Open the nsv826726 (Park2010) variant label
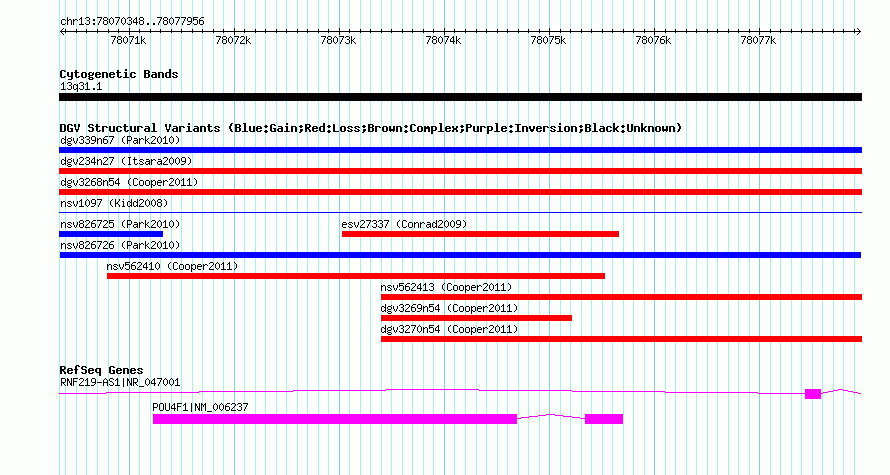Screen dimensions: 890x475 pos(120,245)
